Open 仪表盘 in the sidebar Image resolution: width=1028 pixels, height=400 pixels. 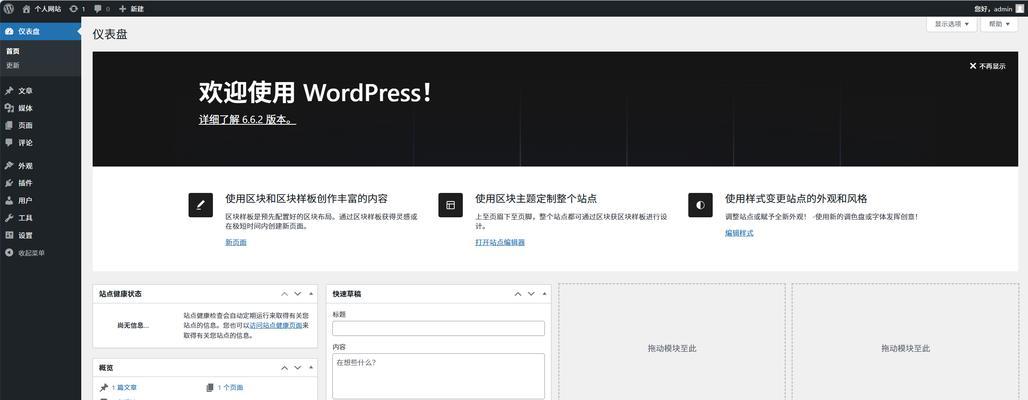pyautogui.click(x=41, y=31)
